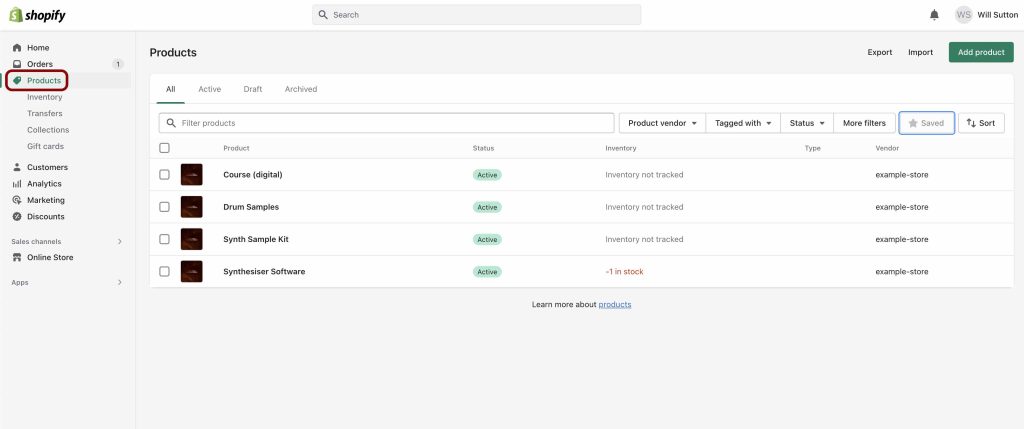Tick the Course (digital) checkbox

[165, 174]
